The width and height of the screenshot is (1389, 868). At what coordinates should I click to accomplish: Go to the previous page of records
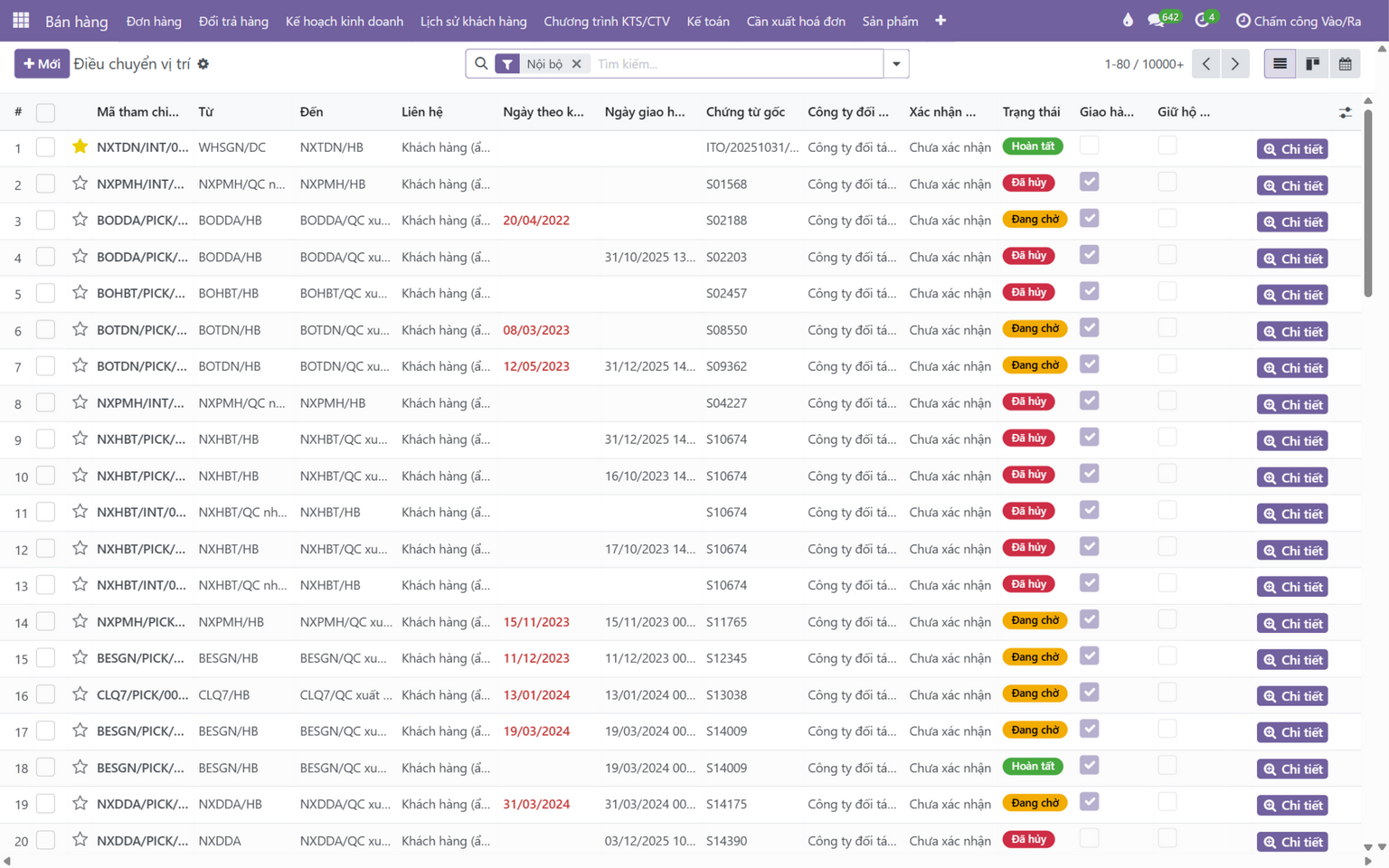pos(1206,64)
